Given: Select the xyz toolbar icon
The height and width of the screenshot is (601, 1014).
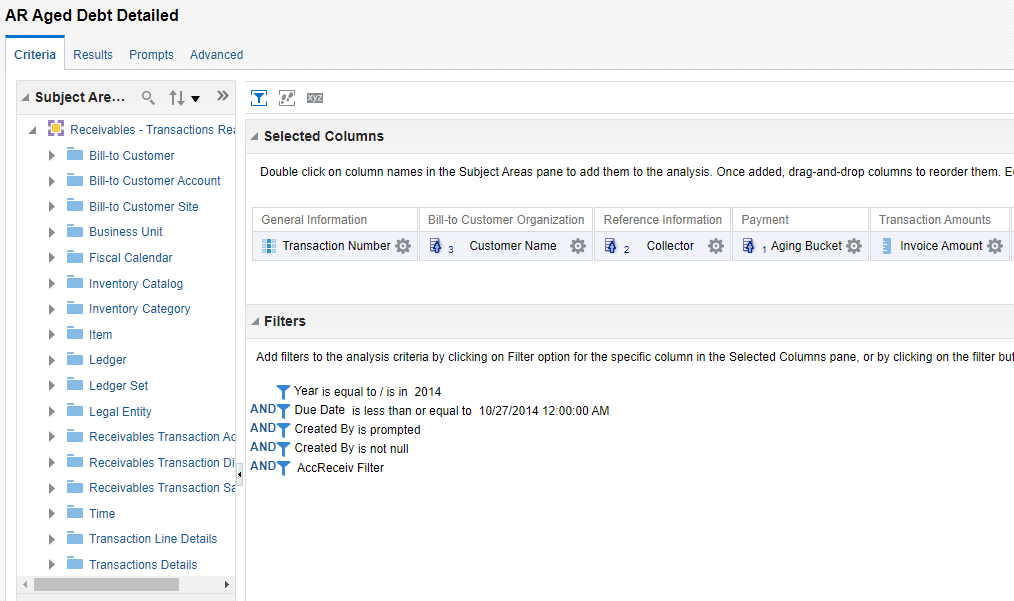Looking at the screenshot, I should point(314,97).
